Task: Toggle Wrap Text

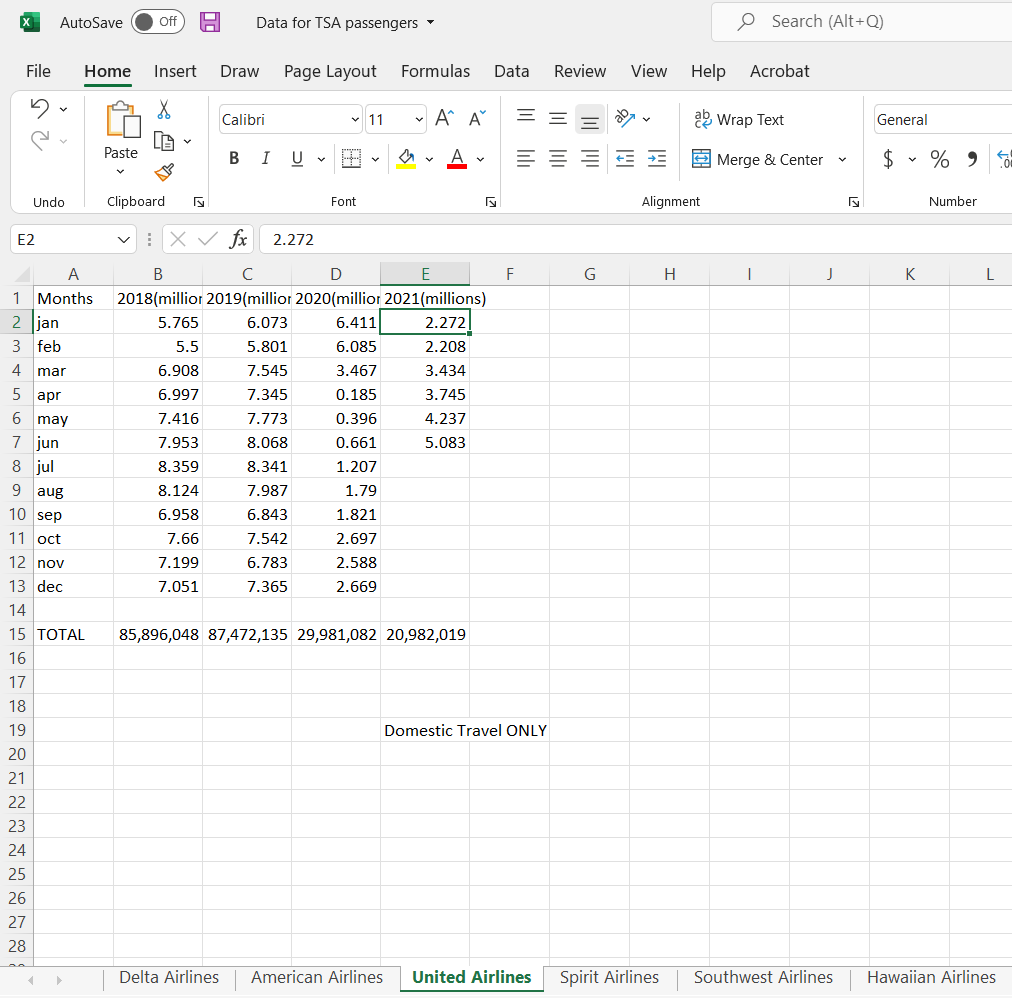Action: 739,119
